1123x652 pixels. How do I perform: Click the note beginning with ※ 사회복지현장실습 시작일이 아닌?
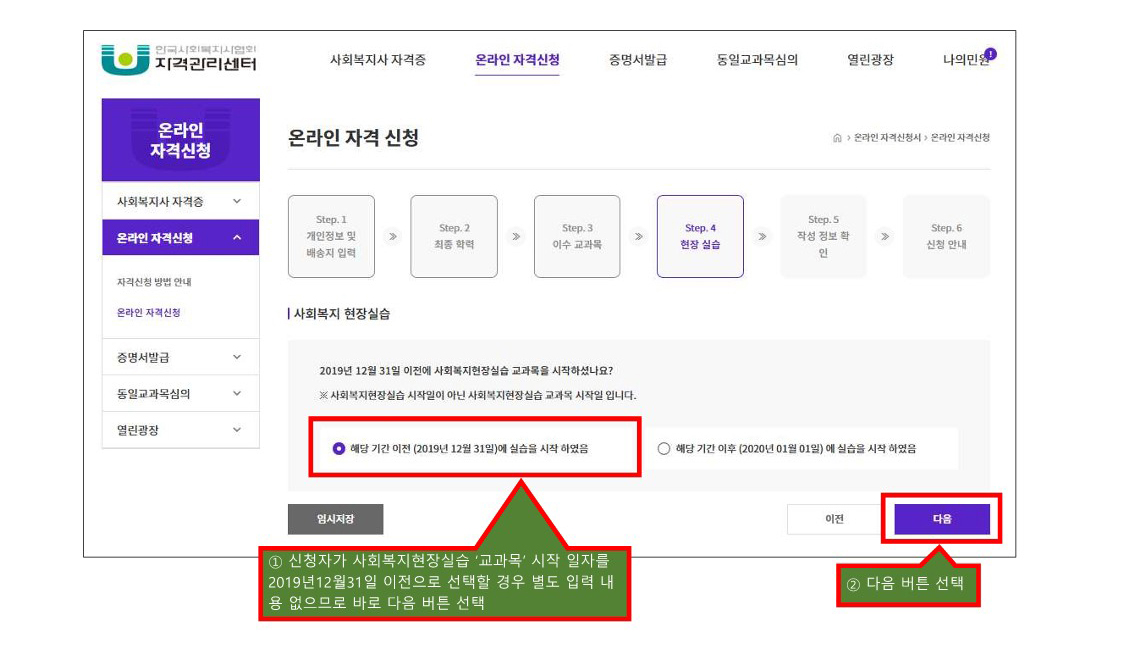[x=478, y=395]
